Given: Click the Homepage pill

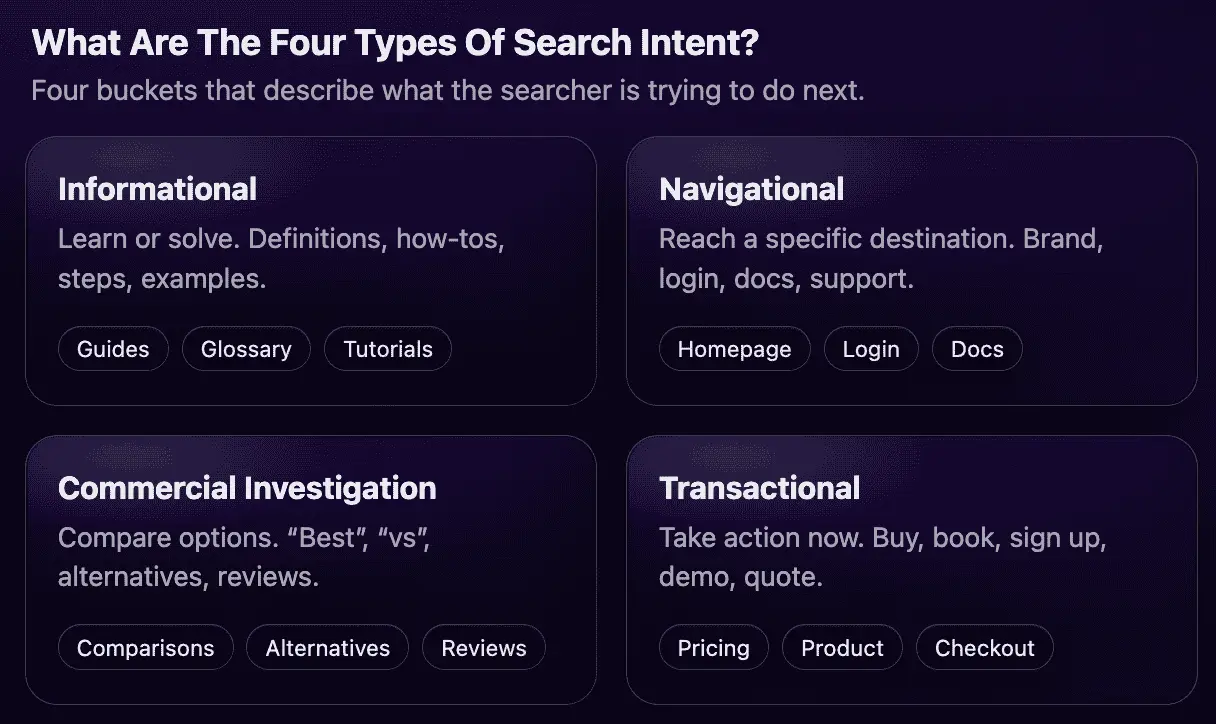Looking at the screenshot, I should pyautogui.click(x=734, y=349).
